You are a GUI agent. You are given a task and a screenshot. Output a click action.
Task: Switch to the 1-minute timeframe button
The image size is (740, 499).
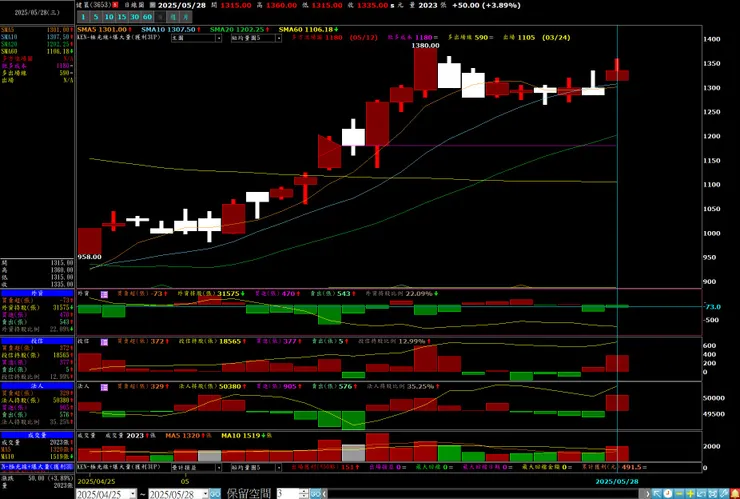[83, 17]
